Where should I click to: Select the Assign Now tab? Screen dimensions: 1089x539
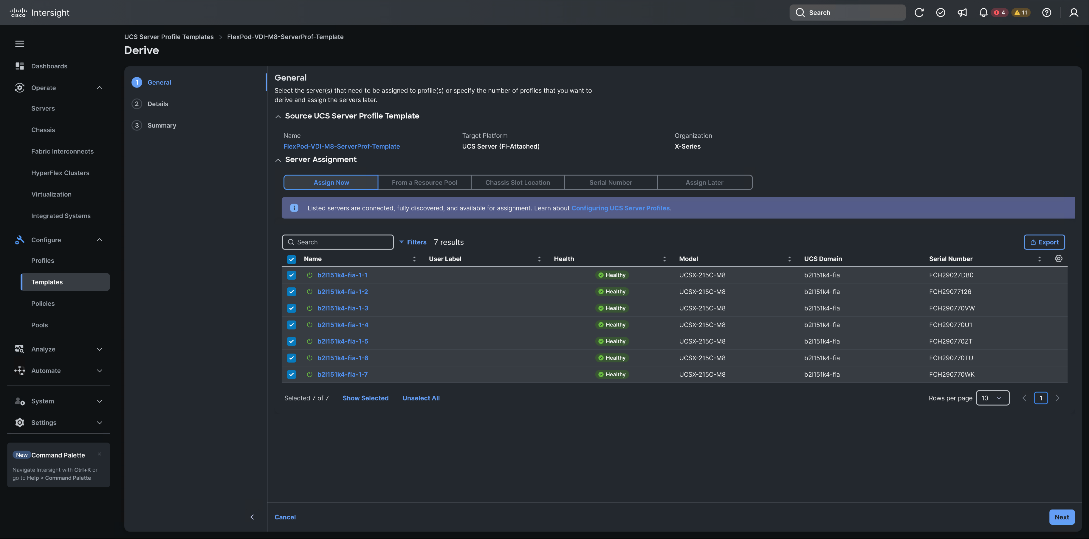click(x=331, y=183)
